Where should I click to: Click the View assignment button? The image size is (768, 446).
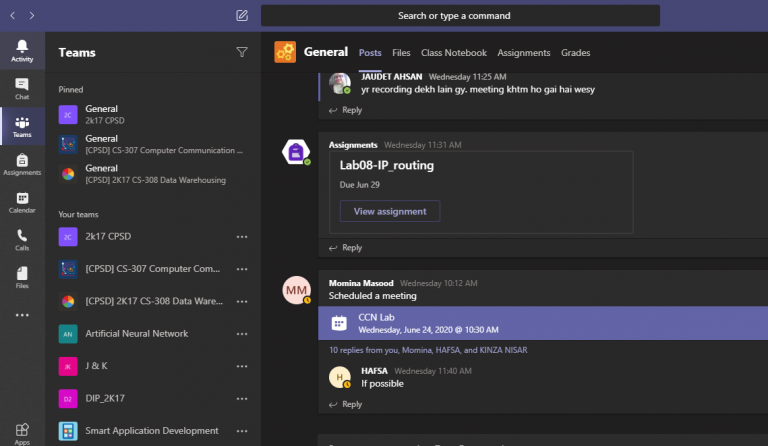[x=390, y=211]
